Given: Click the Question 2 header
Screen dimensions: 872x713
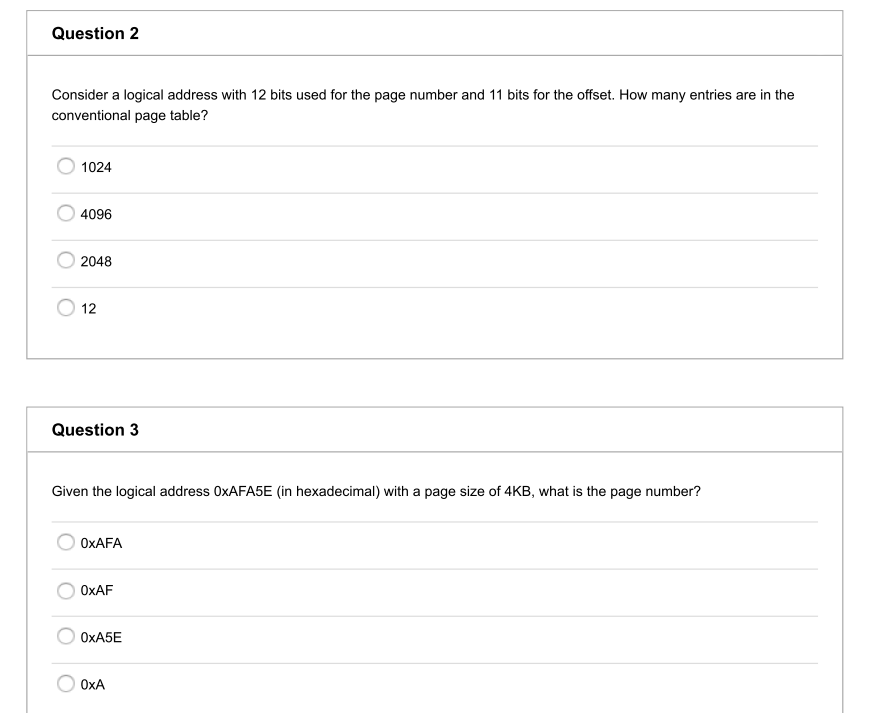Looking at the screenshot, I should point(95,33).
